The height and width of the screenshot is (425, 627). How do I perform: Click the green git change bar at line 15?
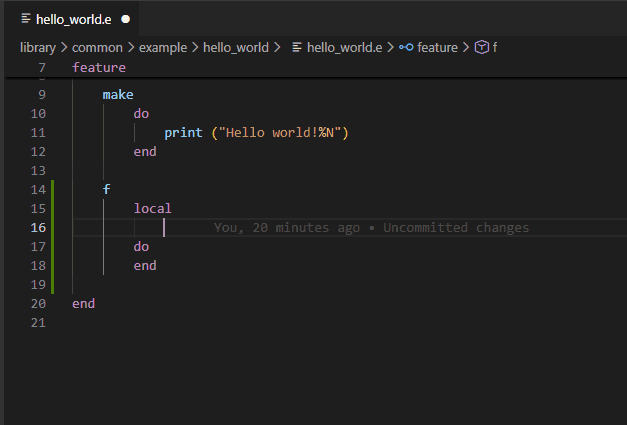[52, 208]
